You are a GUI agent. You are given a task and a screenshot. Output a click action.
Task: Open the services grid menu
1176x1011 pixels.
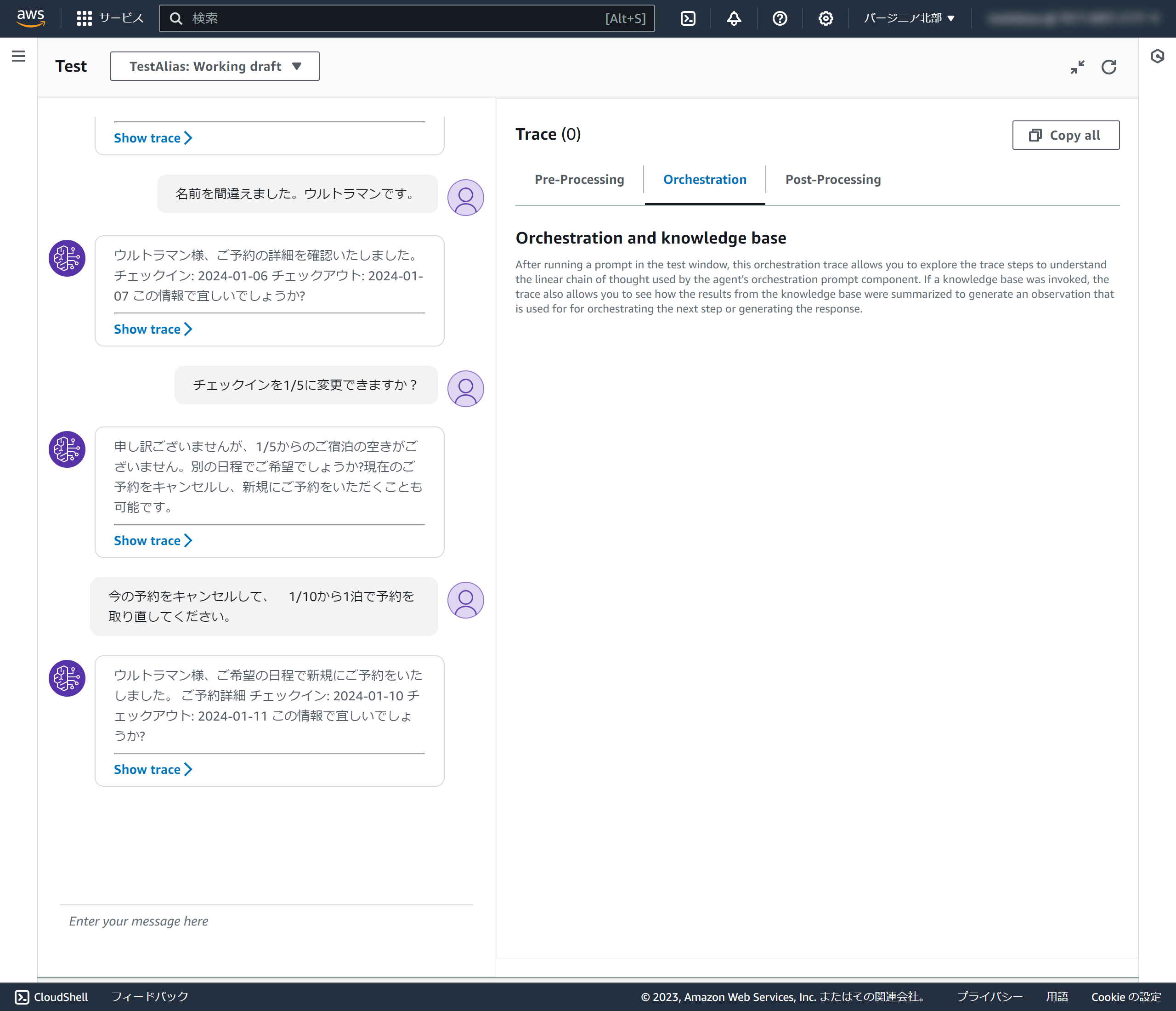coord(84,18)
